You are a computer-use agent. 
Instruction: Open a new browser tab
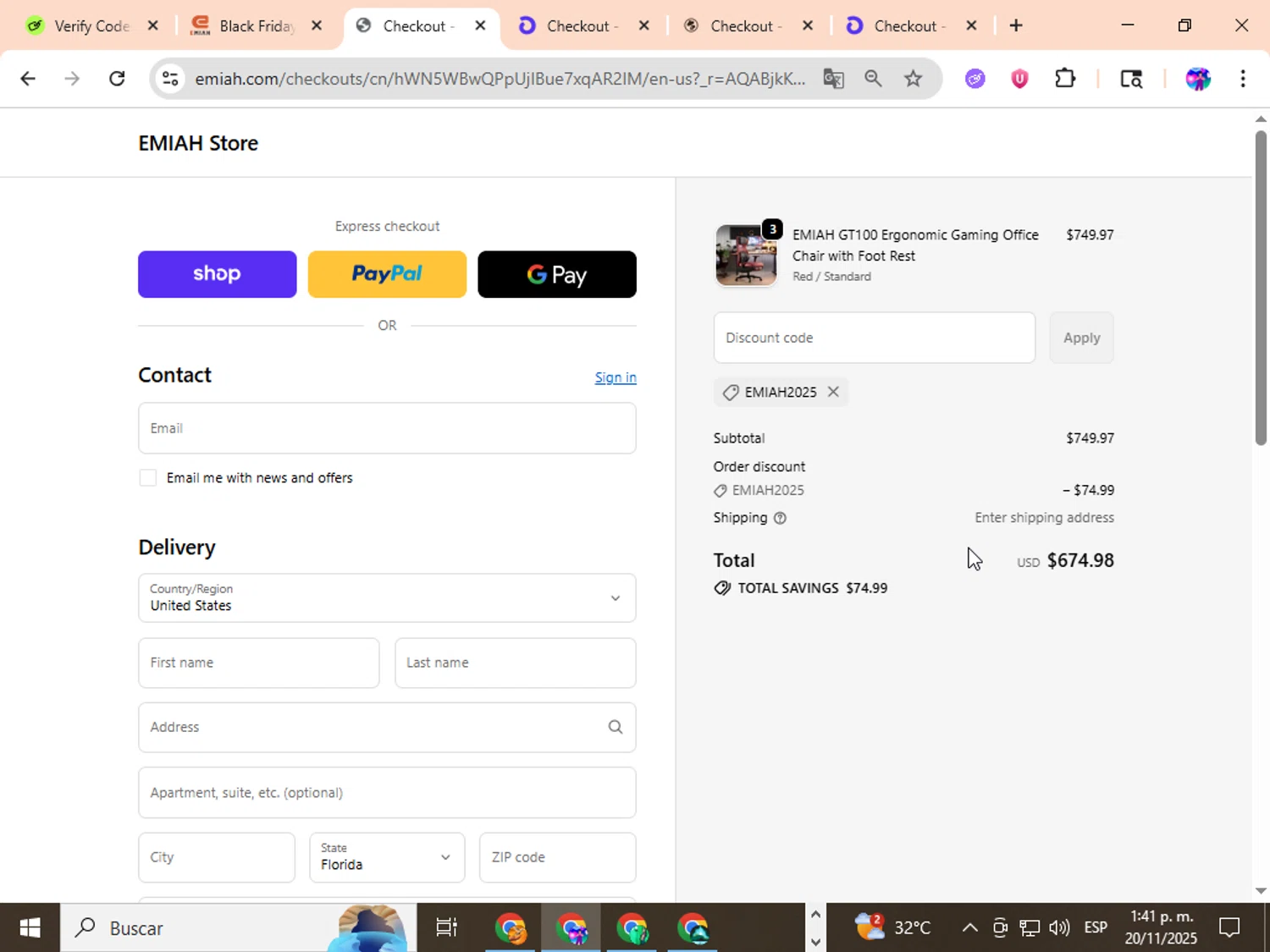point(1016,25)
